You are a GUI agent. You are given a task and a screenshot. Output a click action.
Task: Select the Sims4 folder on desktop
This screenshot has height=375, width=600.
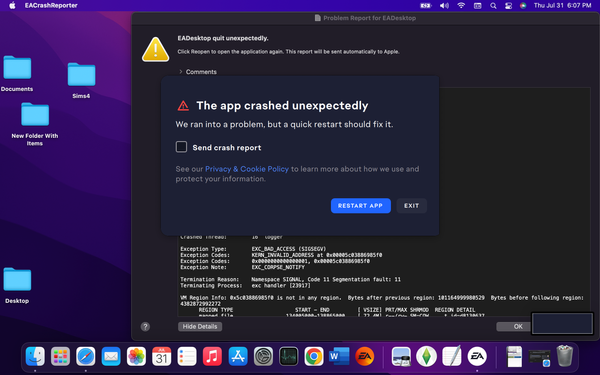click(81, 75)
